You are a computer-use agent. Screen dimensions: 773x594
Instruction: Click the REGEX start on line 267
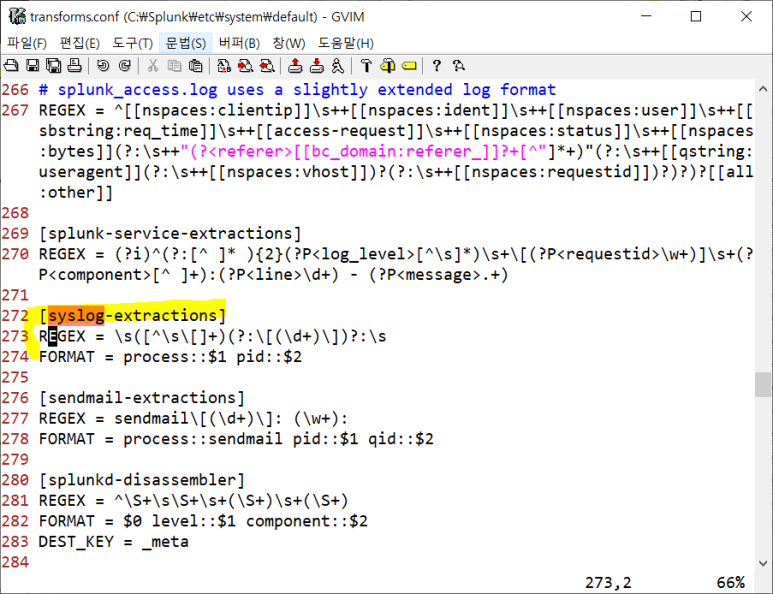pyautogui.click(x=62, y=110)
